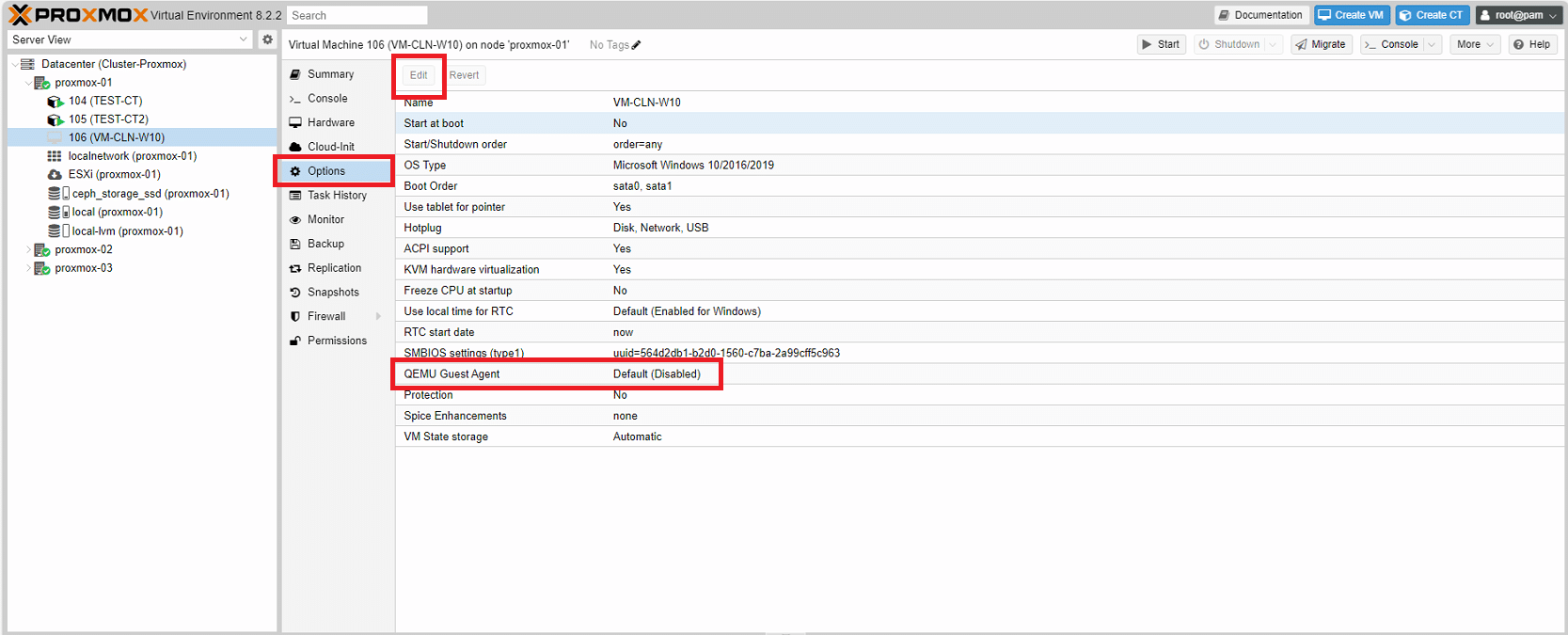The image size is (1568, 635).
Task: Click the Snapshots history icon
Action: (295, 293)
